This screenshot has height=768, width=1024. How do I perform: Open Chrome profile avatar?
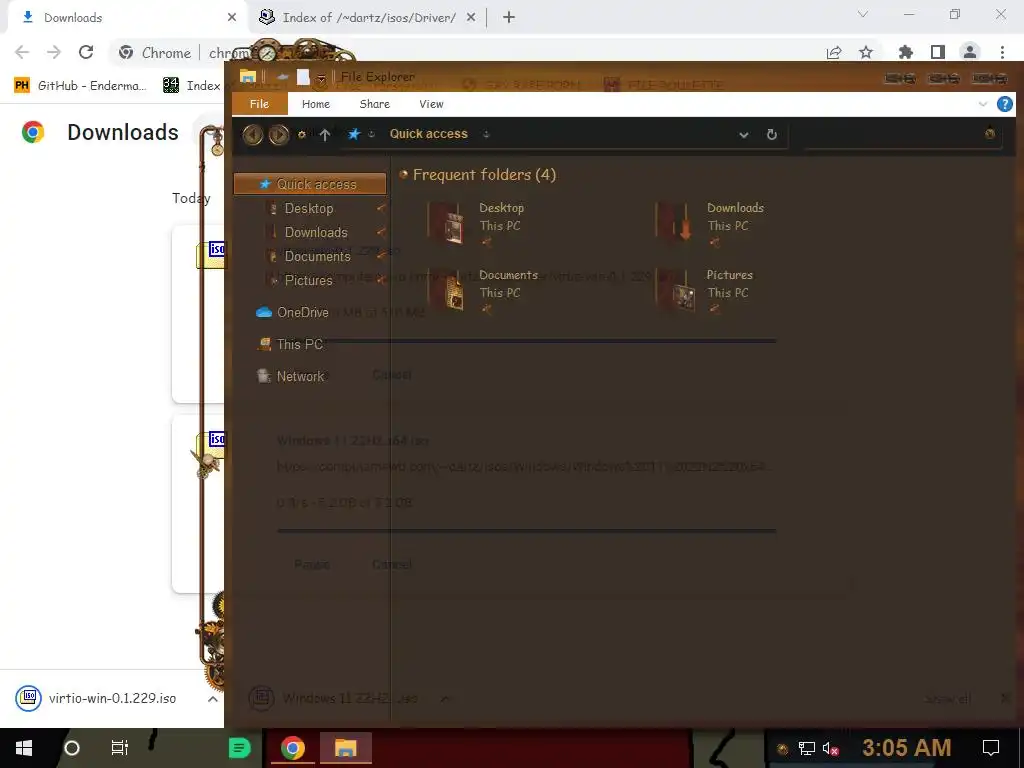click(970, 52)
